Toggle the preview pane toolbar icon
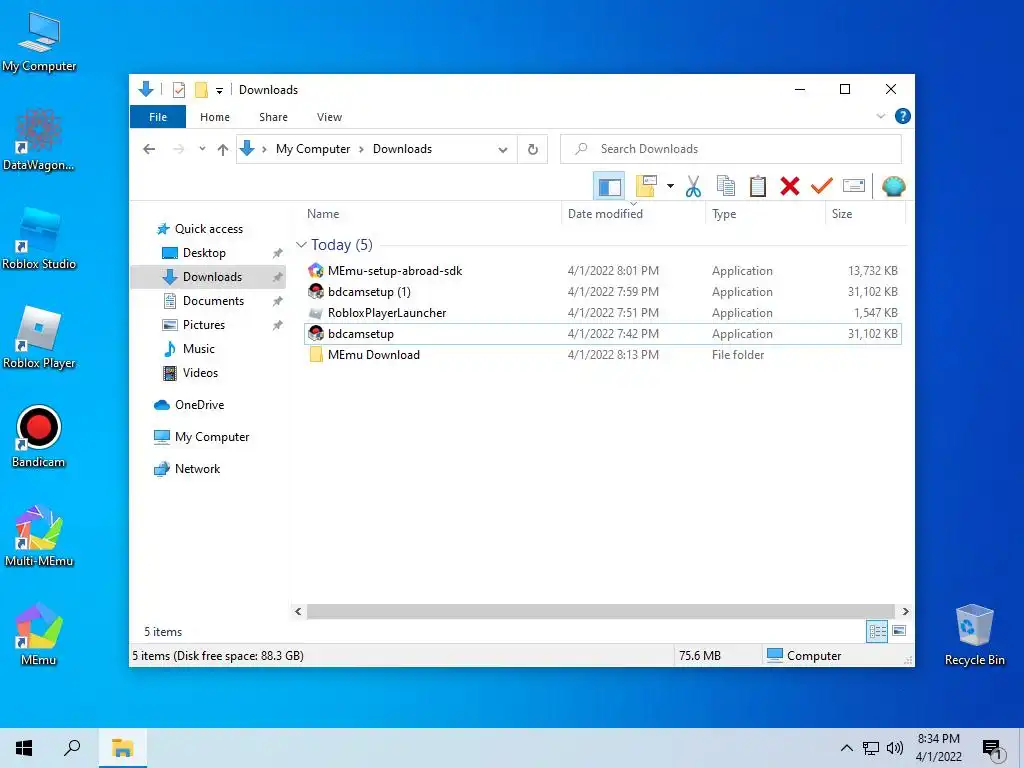The image size is (1024, 768). pos(609,187)
